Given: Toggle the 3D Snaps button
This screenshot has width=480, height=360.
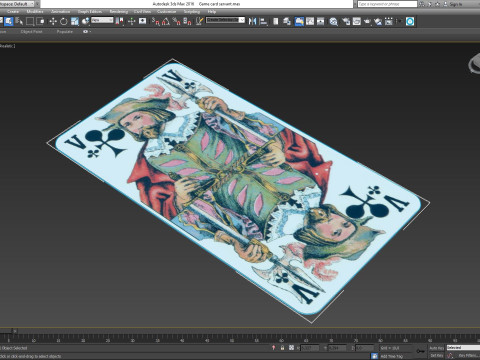Looking at the screenshot, I should point(156,22).
